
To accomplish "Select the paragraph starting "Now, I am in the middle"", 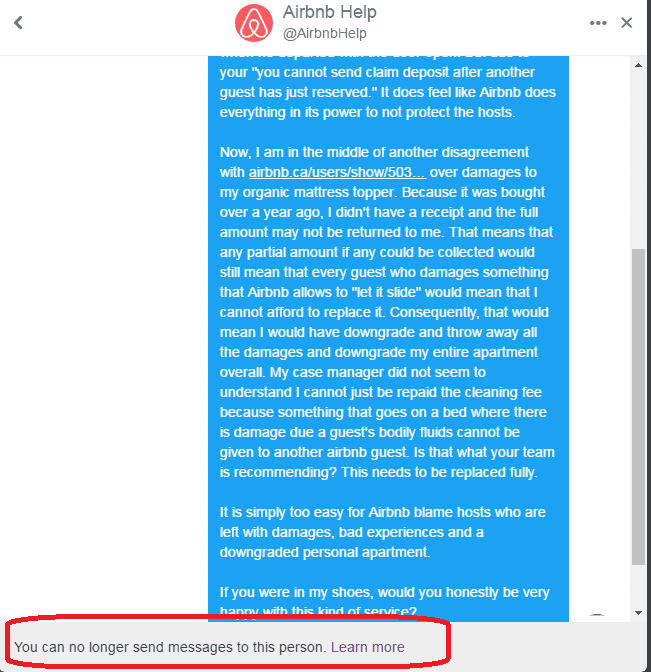I will tap(387, 312).
